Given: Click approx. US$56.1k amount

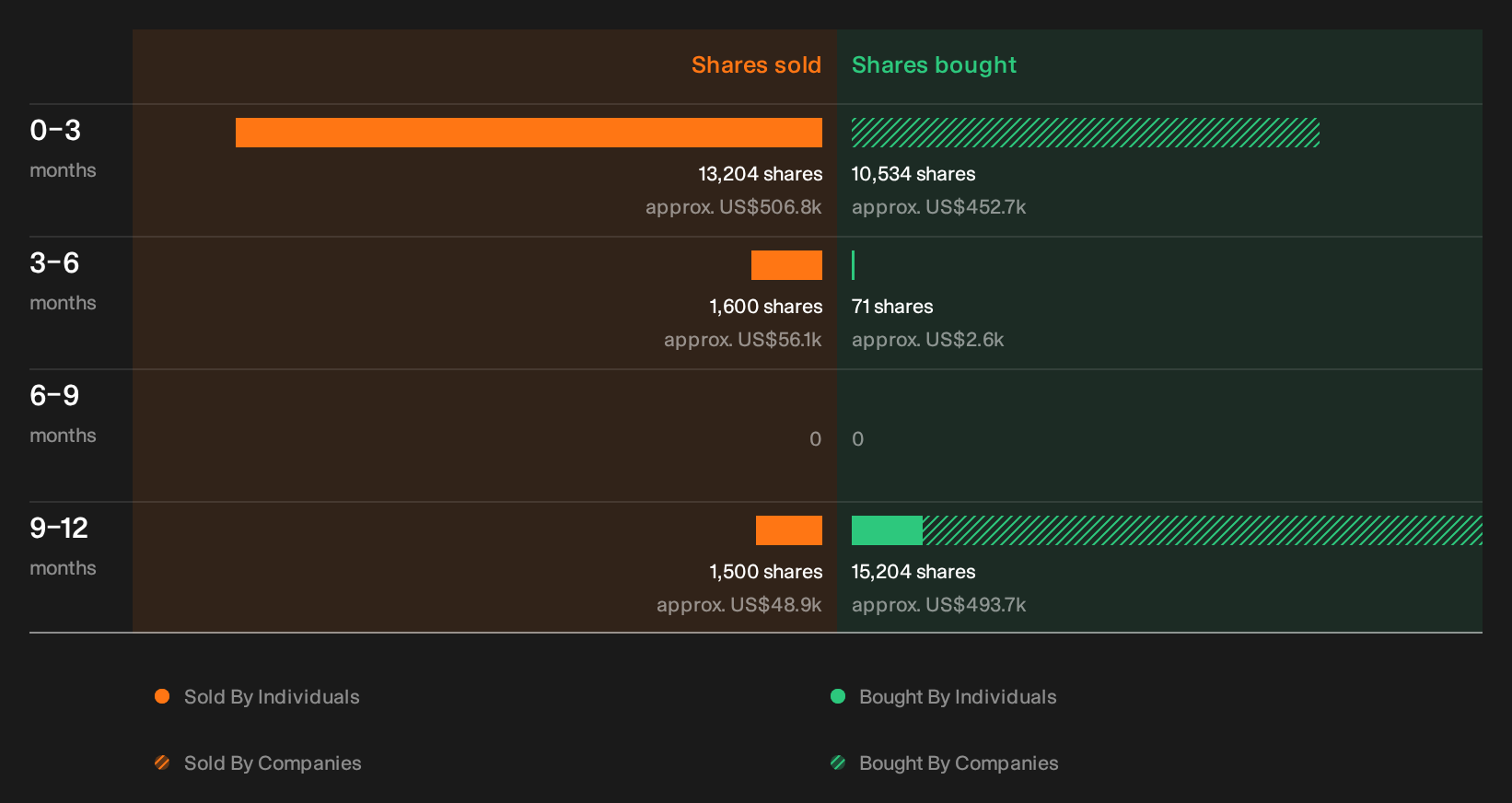Looking at the screenshot, I should 742,340.
